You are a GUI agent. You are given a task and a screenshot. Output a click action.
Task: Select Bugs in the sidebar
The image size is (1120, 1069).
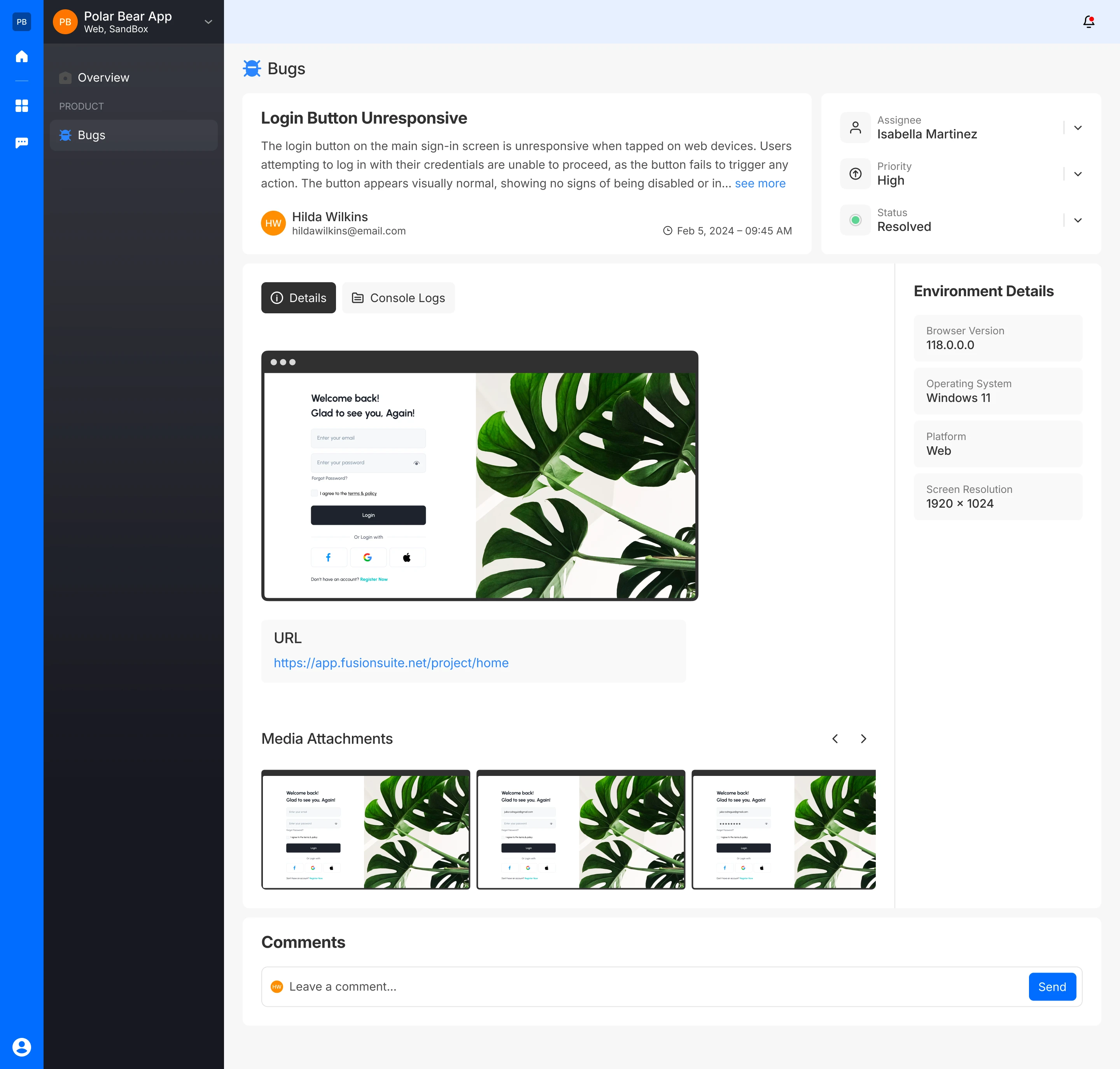pyautogui.click(x=133, y=135)
